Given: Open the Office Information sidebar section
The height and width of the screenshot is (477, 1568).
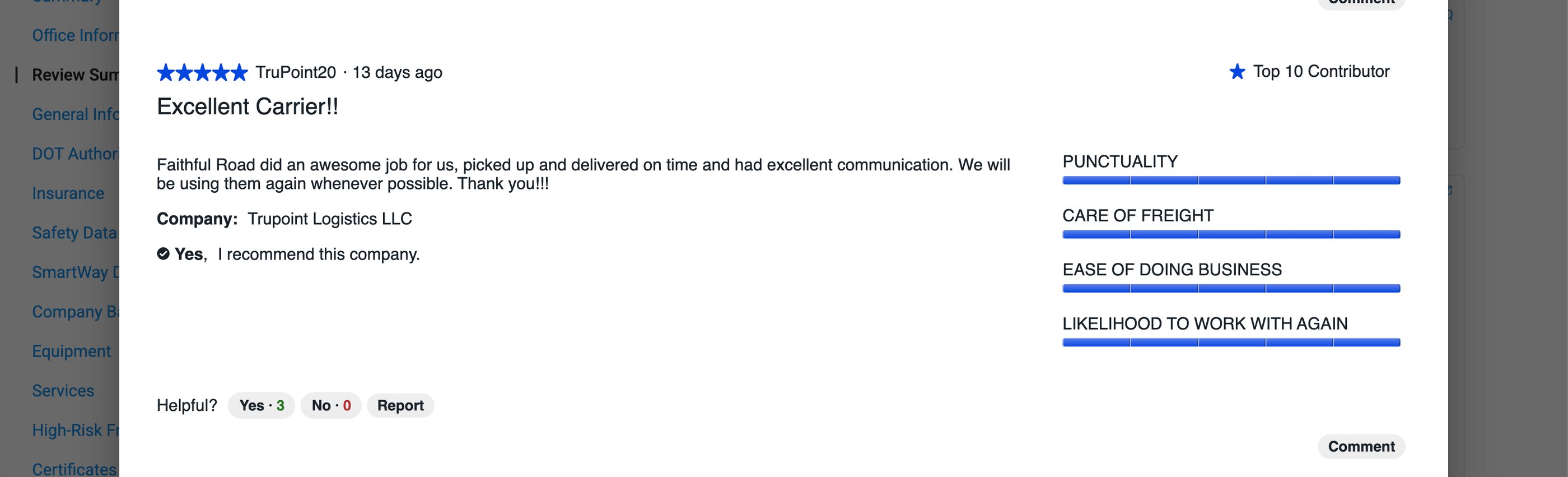Looking at the screenshot, I should pos(76,35).
